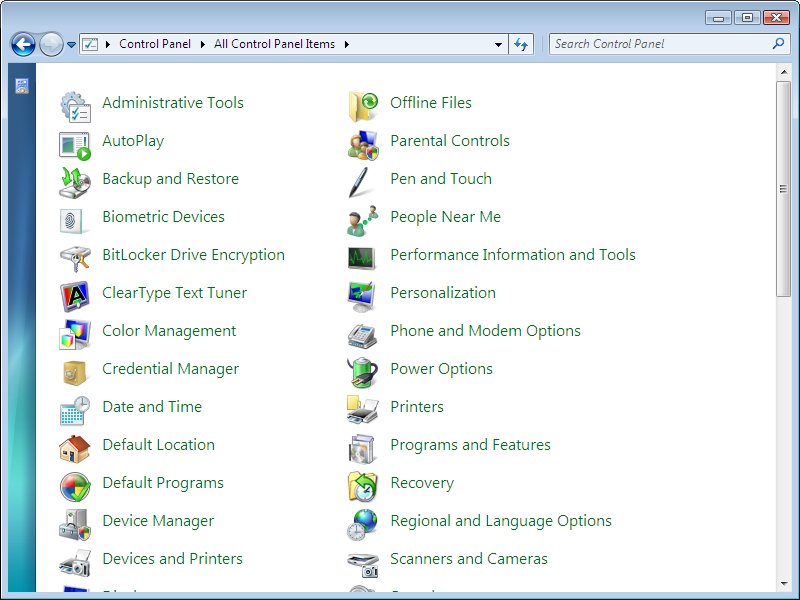Screen dimensions: 800x600
Task: Click the Refresh button in the address bar
Action: 521,44
